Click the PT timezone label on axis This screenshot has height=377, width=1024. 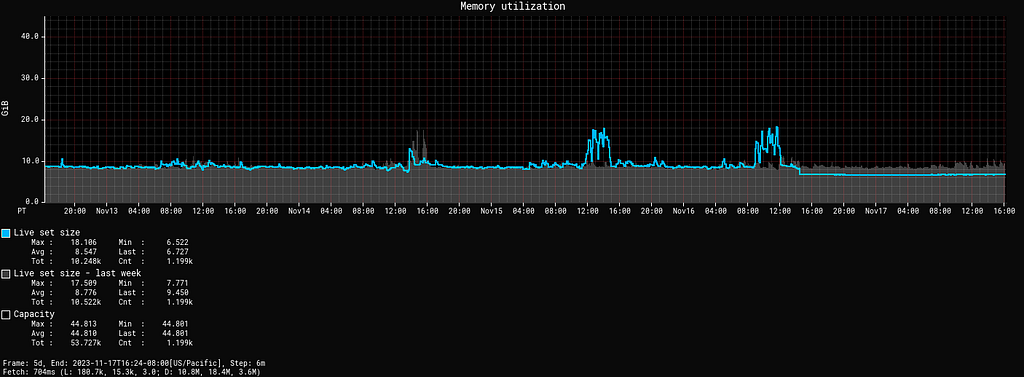23,211
